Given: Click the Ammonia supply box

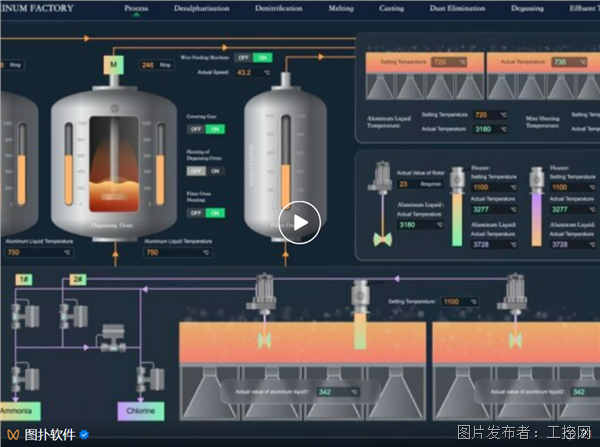Looking at the screenshot, I should [x=19, y=411].
